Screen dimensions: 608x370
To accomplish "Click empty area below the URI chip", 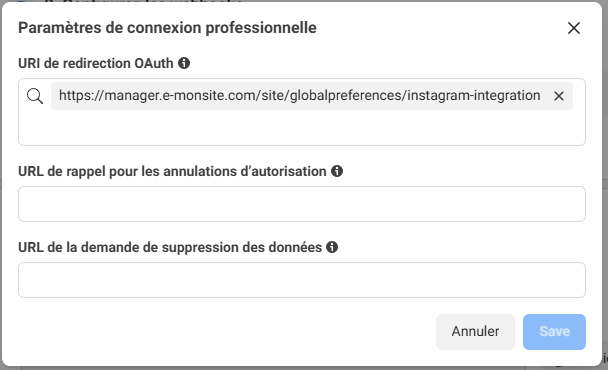I will point(302,128).
